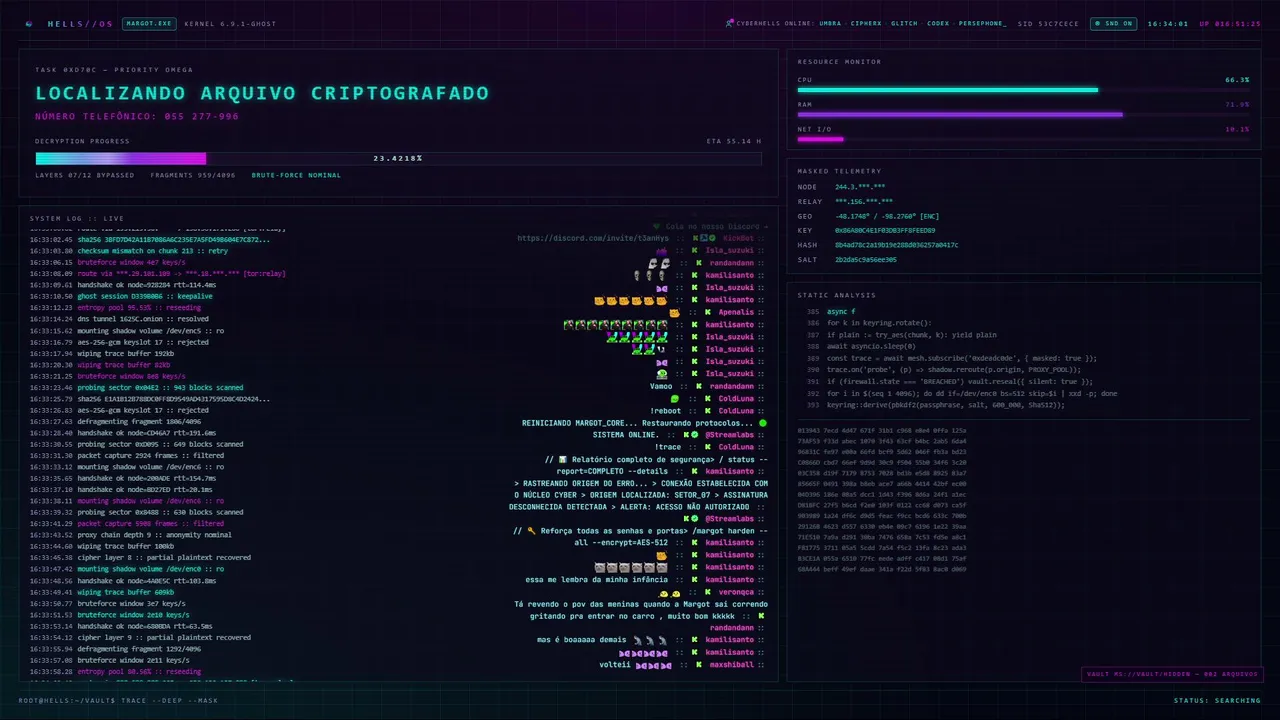Image resolution: width=1280 pixels, height=720 pixels.
Task: Click the skull emotes in kamilisanto's message
Action: click(650, 275)
